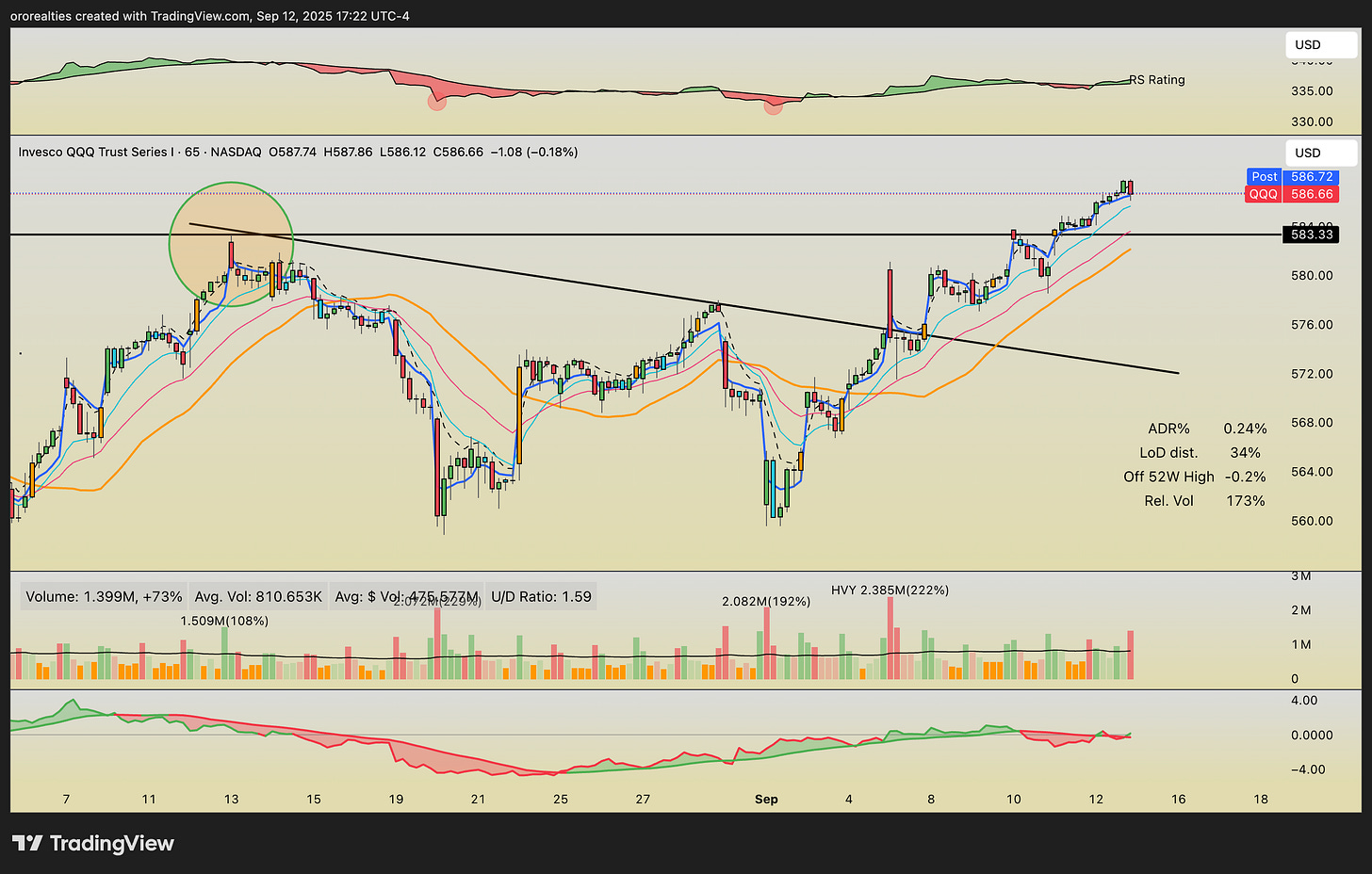Click the green circle highlighting the August 13 peak
This screenshot has height=874, width=1372.
(231, 245)
